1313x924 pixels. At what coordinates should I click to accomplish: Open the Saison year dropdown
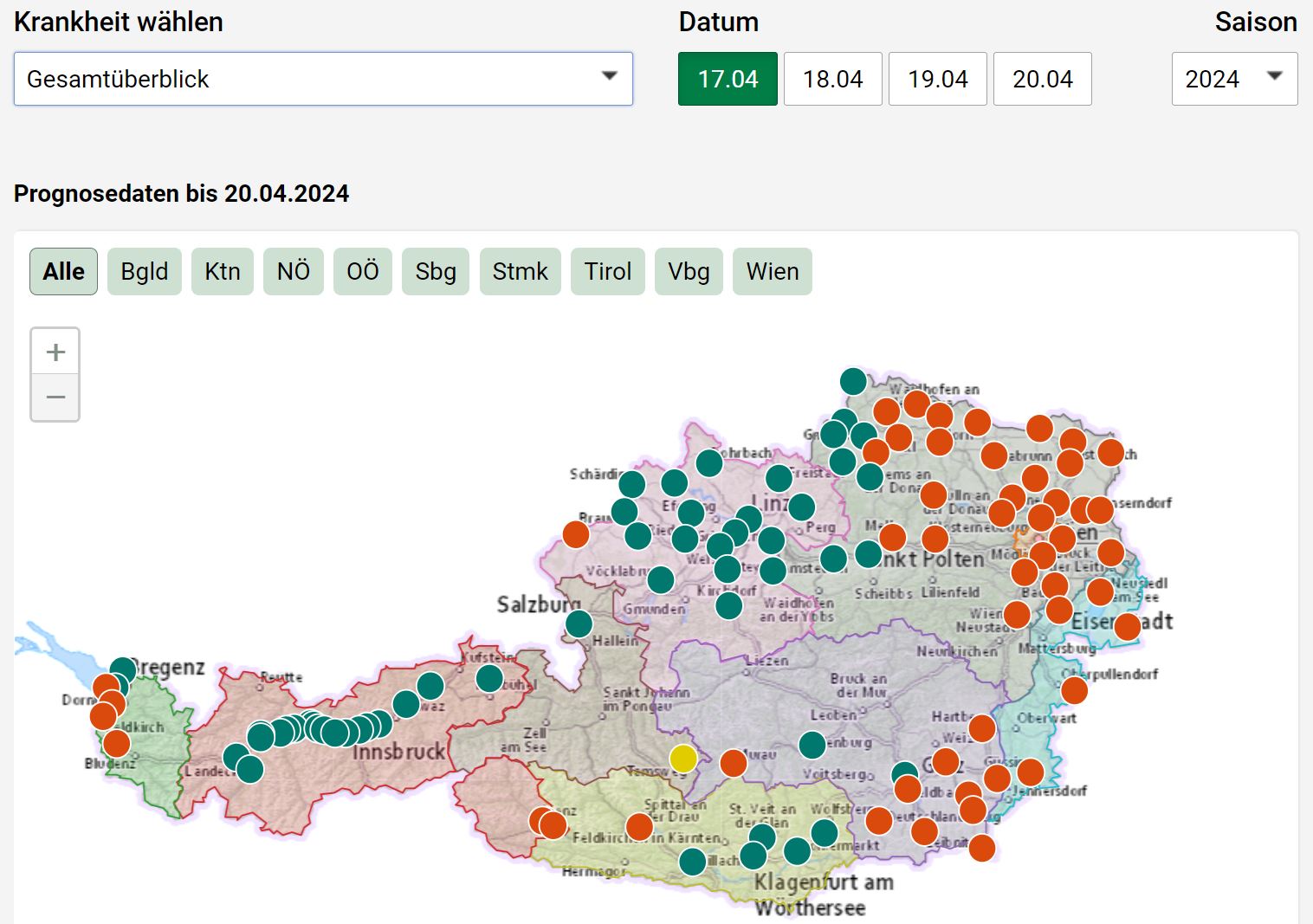(x=1233, y=79)
